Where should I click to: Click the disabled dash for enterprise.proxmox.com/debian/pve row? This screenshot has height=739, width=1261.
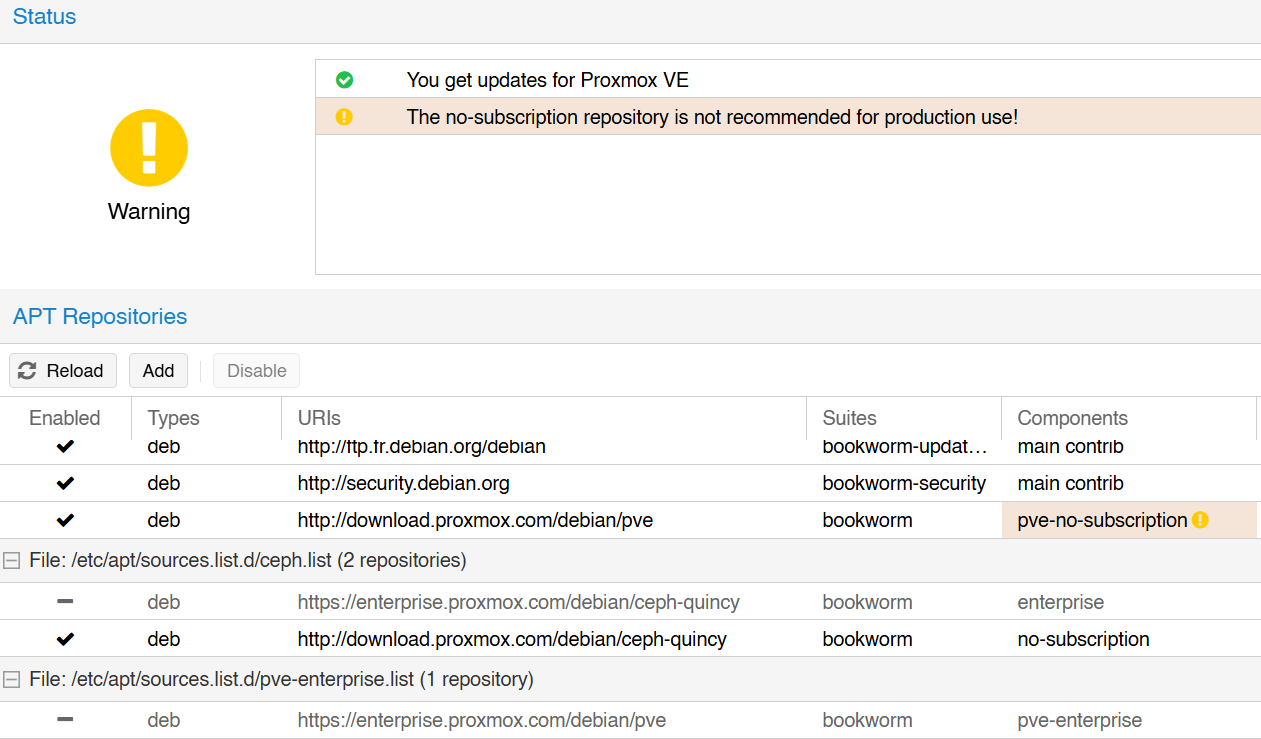pos(65,720)
